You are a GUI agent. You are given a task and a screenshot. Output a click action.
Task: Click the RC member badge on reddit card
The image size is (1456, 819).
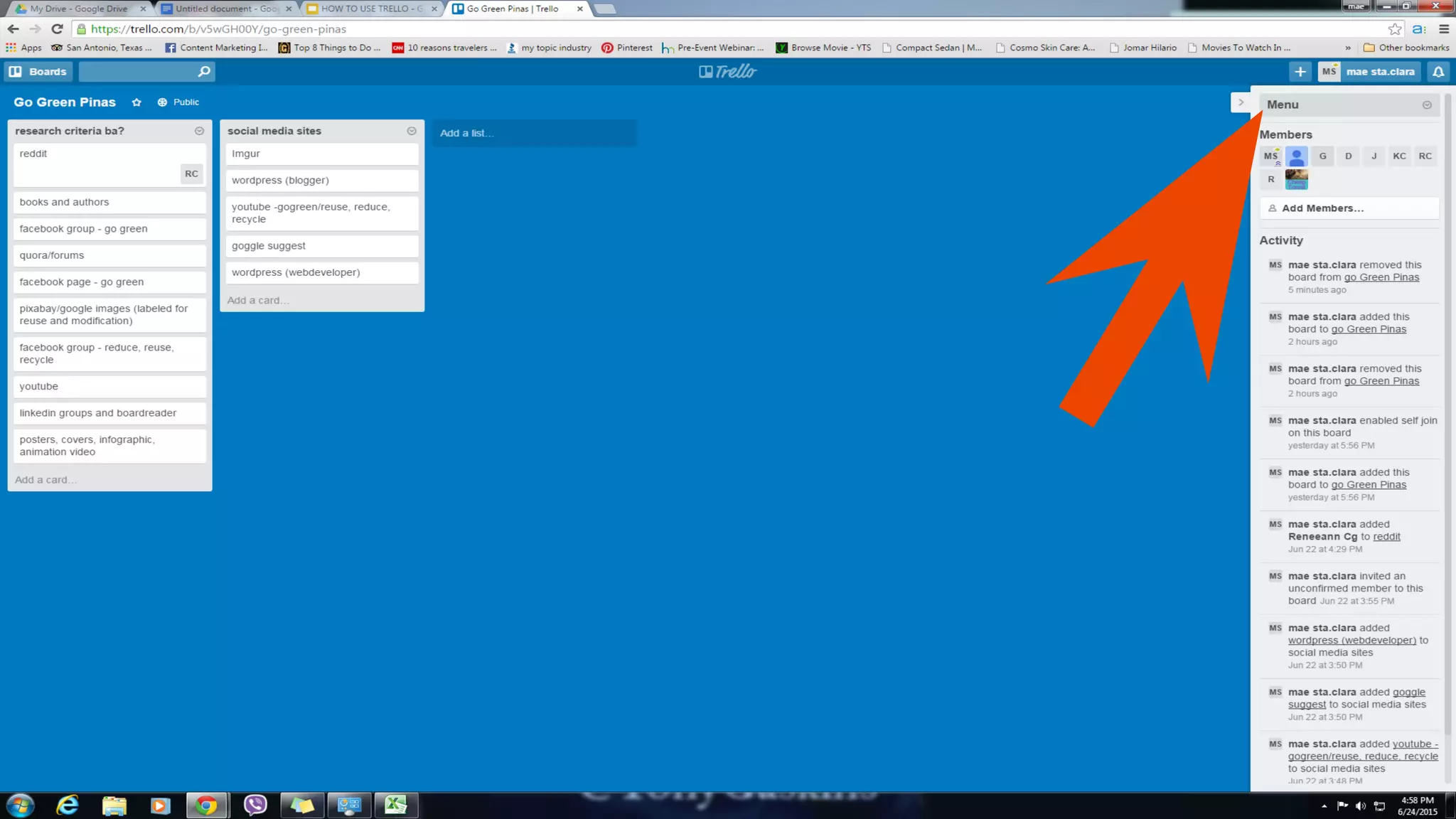(191, 173)
